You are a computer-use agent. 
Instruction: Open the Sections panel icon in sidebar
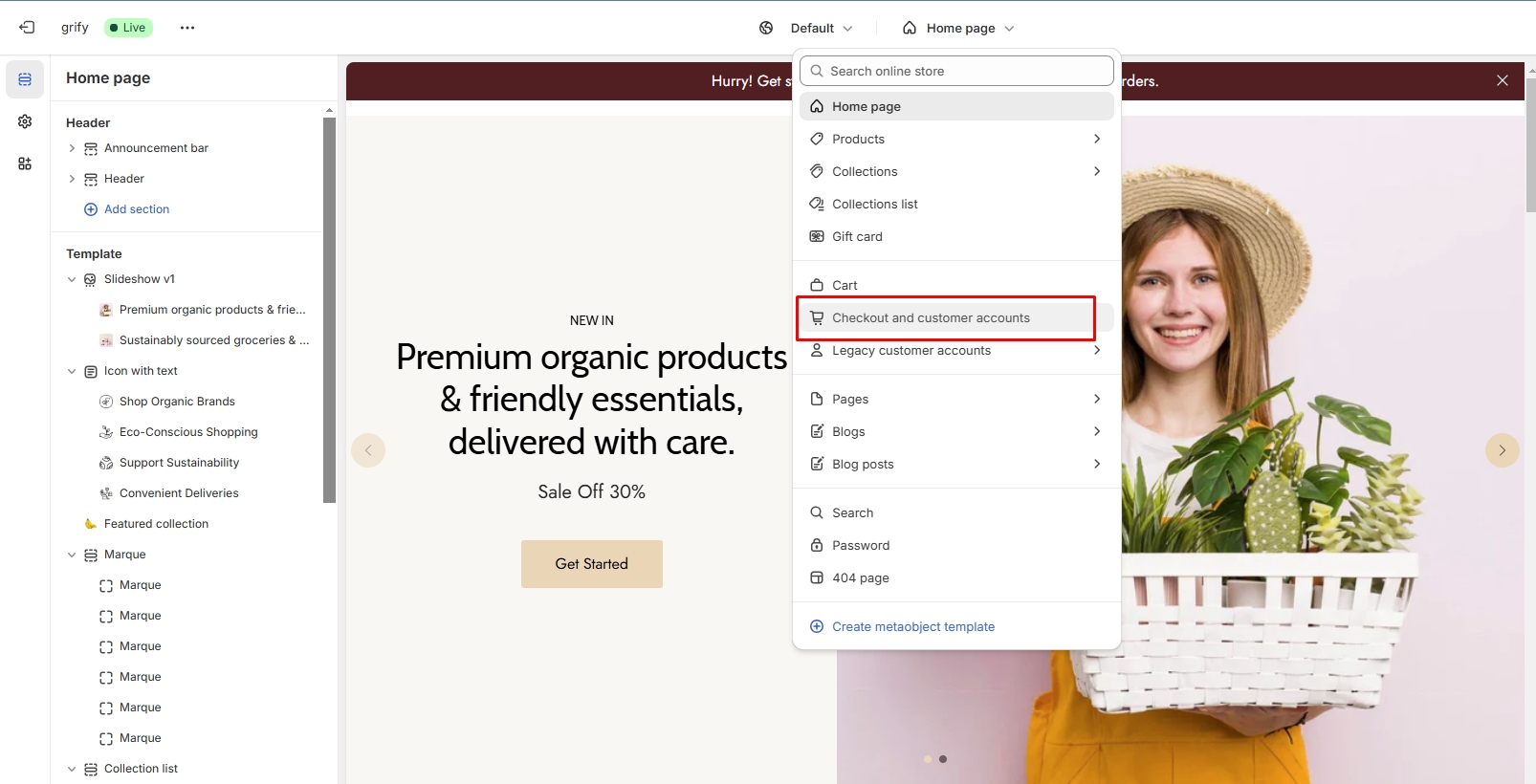25,79
